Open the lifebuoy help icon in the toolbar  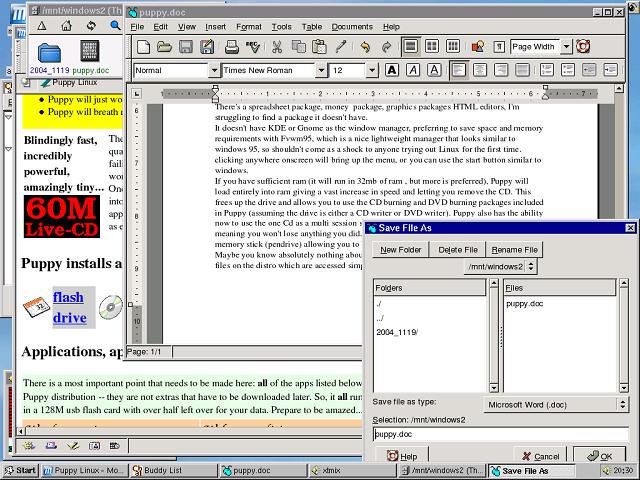coord(583,47)
